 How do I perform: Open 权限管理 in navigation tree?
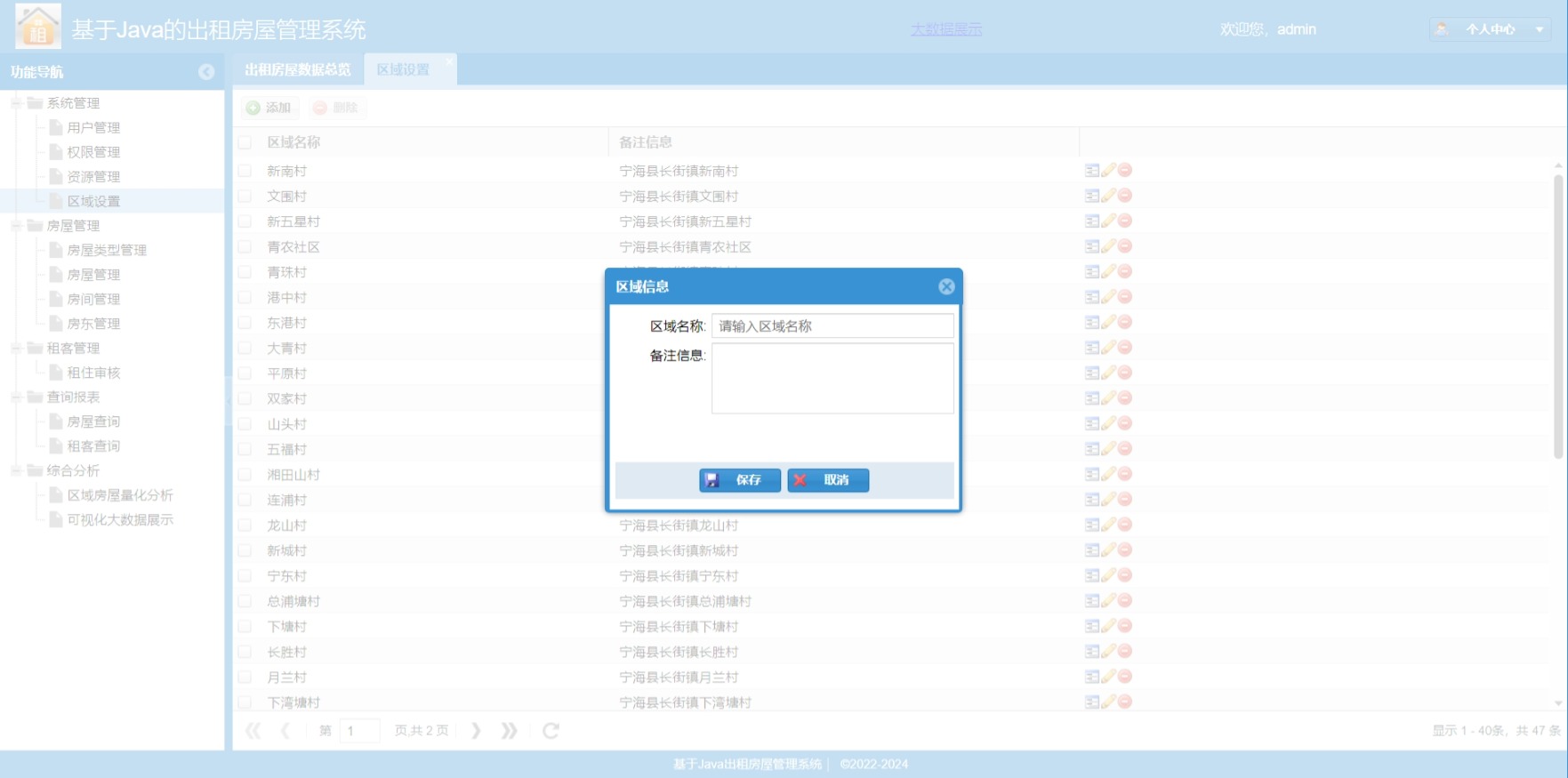point(93,152)
